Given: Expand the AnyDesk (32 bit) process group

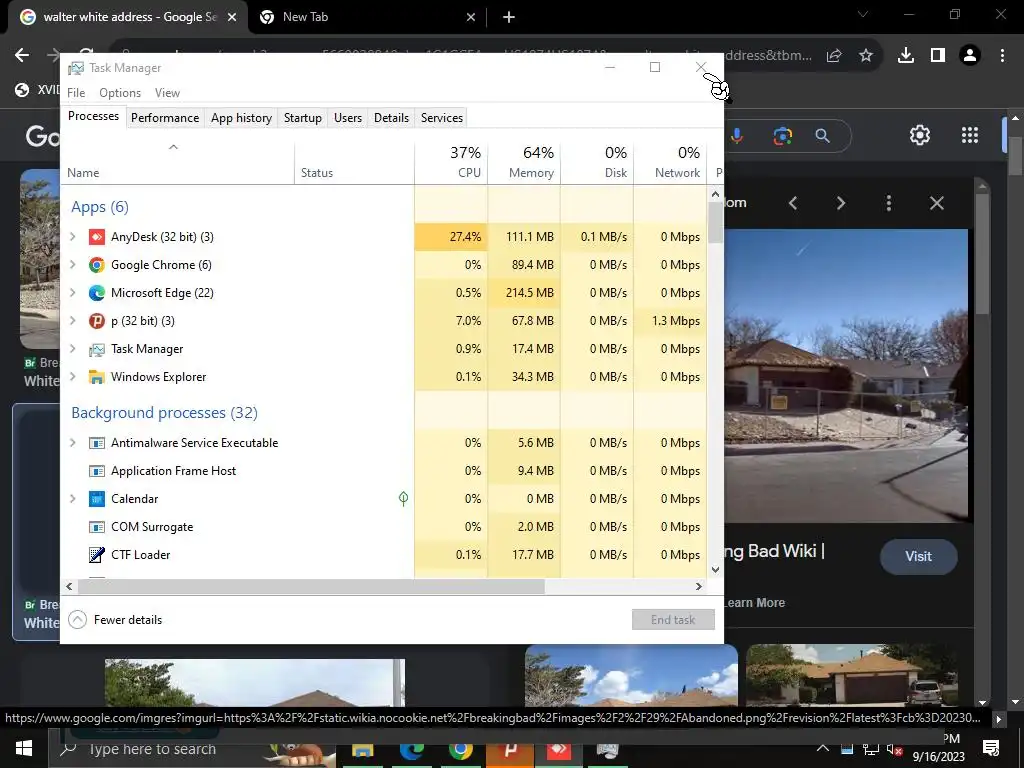Looking at the screenshot, I should click(72, 236).
